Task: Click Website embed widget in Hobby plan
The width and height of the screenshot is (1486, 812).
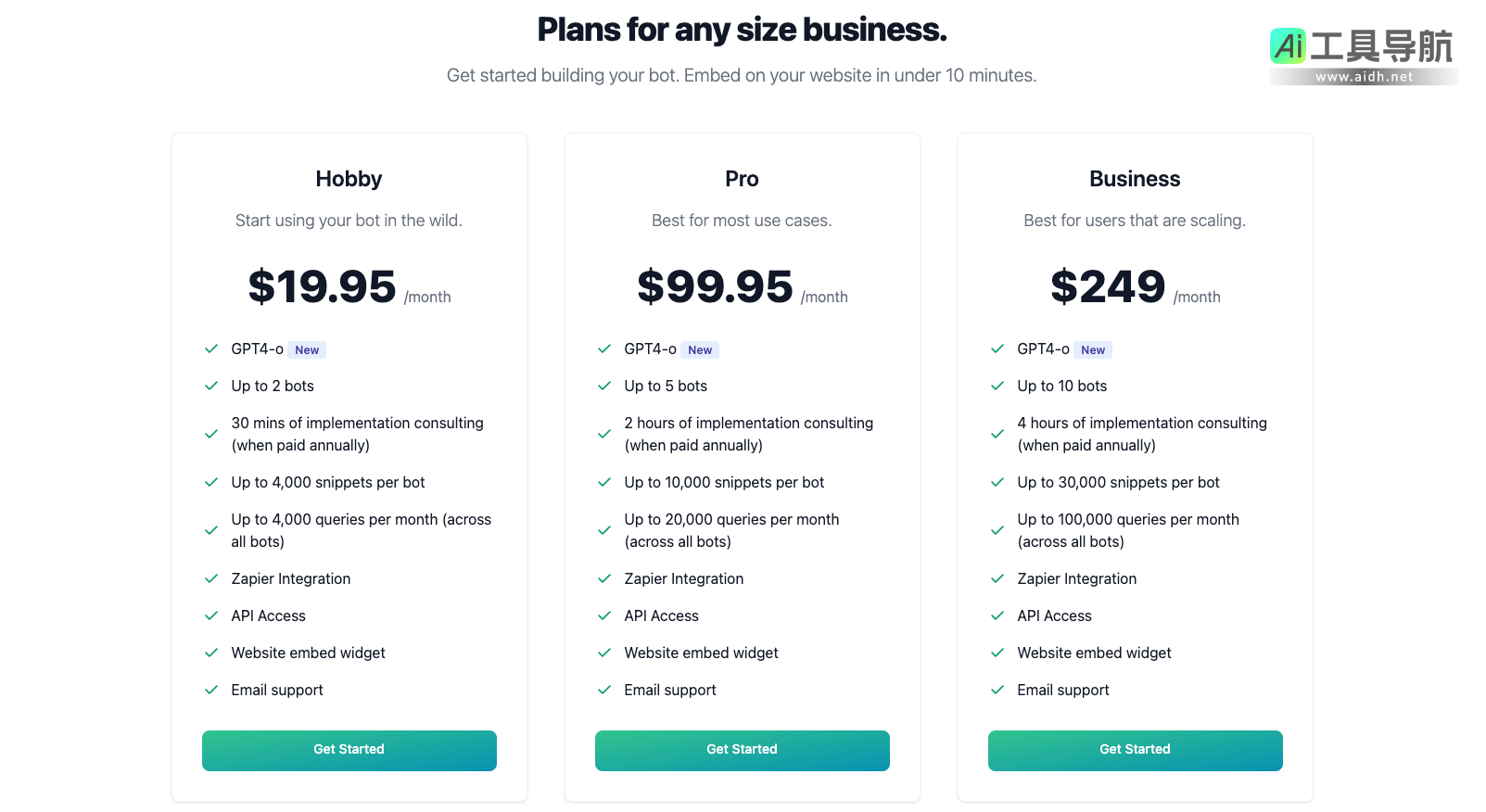Action: (x=308, y=653)
